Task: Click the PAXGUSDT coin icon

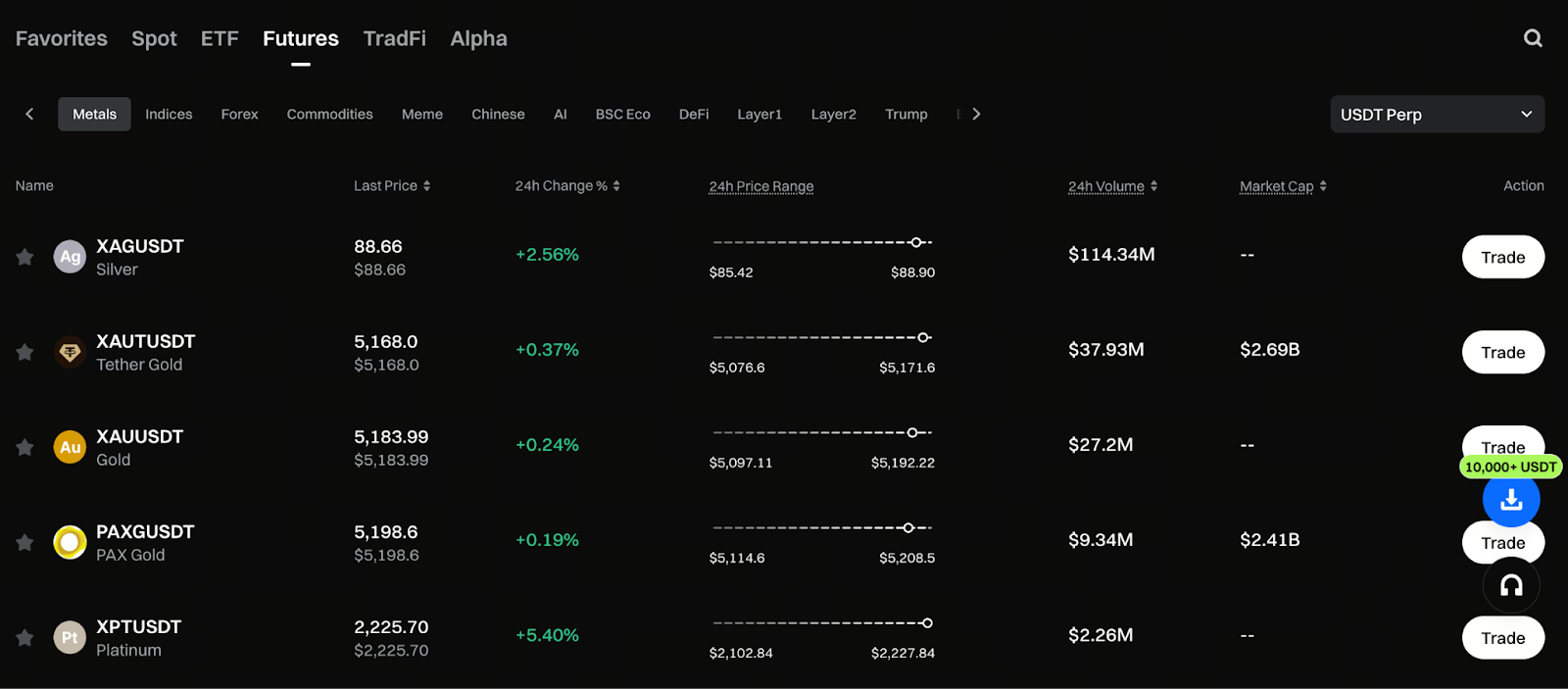Action: (70, 542)
